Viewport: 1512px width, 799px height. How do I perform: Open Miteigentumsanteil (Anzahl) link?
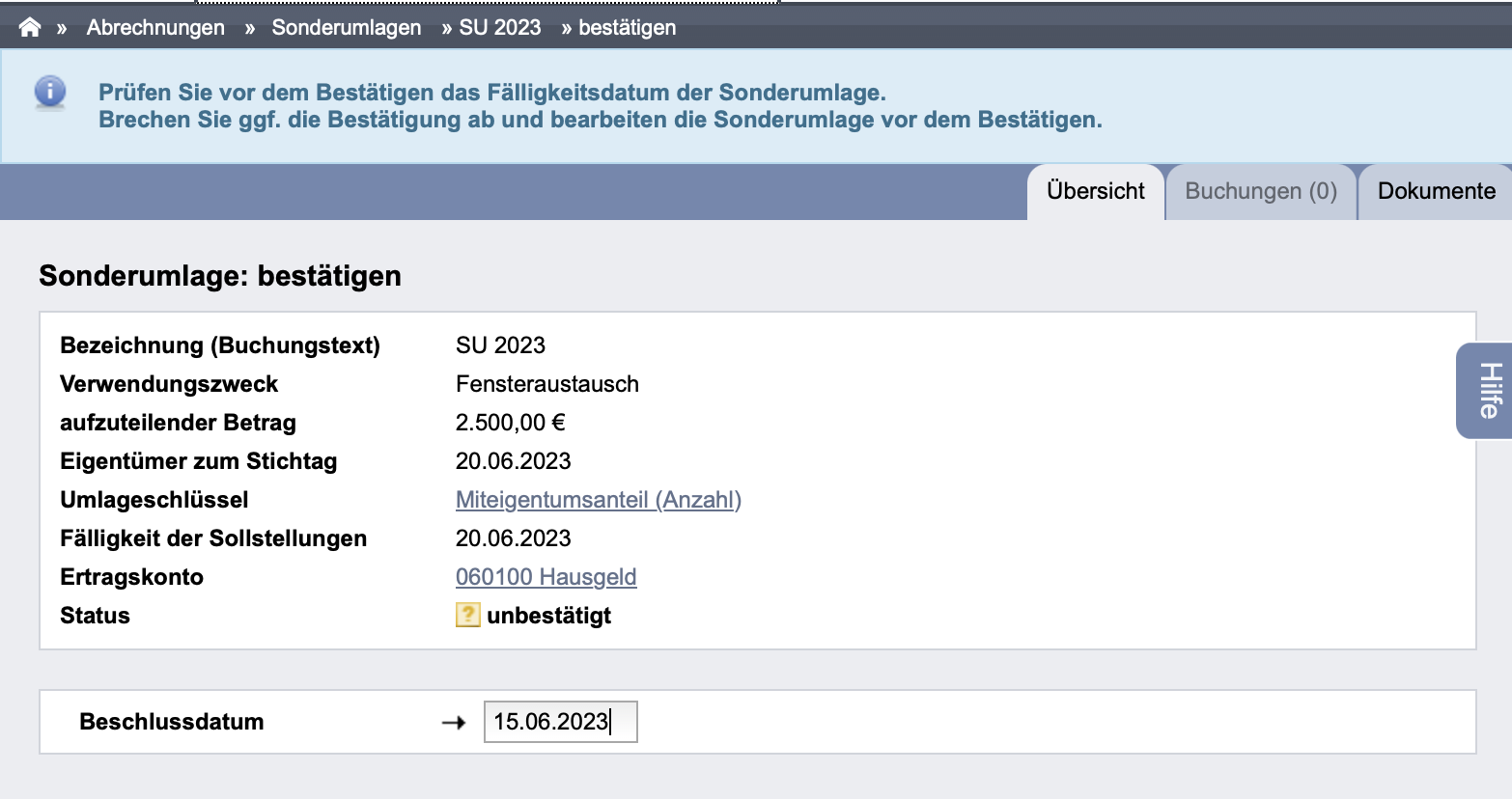599,500
